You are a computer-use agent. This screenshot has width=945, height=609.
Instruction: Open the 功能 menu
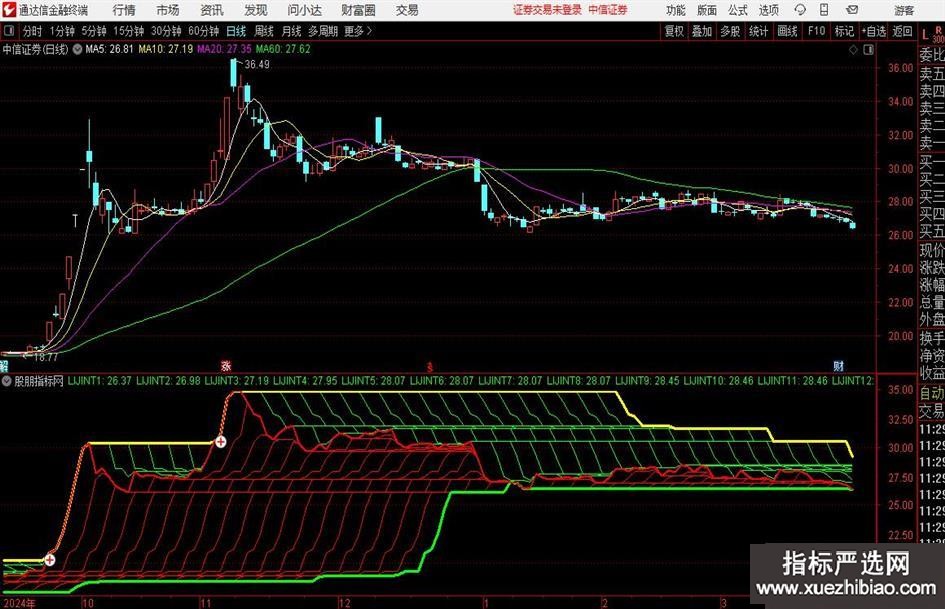(x=676, y=10)
